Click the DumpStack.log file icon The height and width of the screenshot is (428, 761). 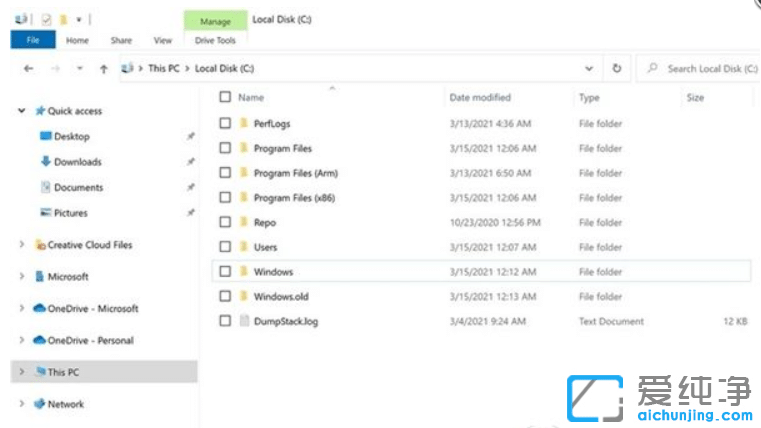pos(243,321)
